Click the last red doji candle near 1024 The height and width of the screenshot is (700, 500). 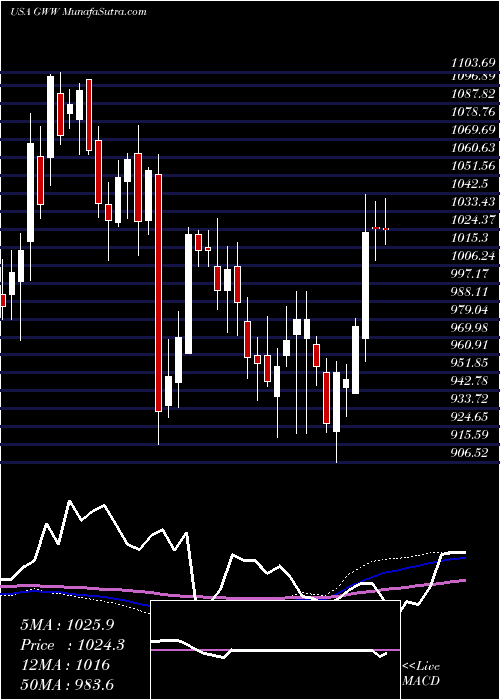386,229
